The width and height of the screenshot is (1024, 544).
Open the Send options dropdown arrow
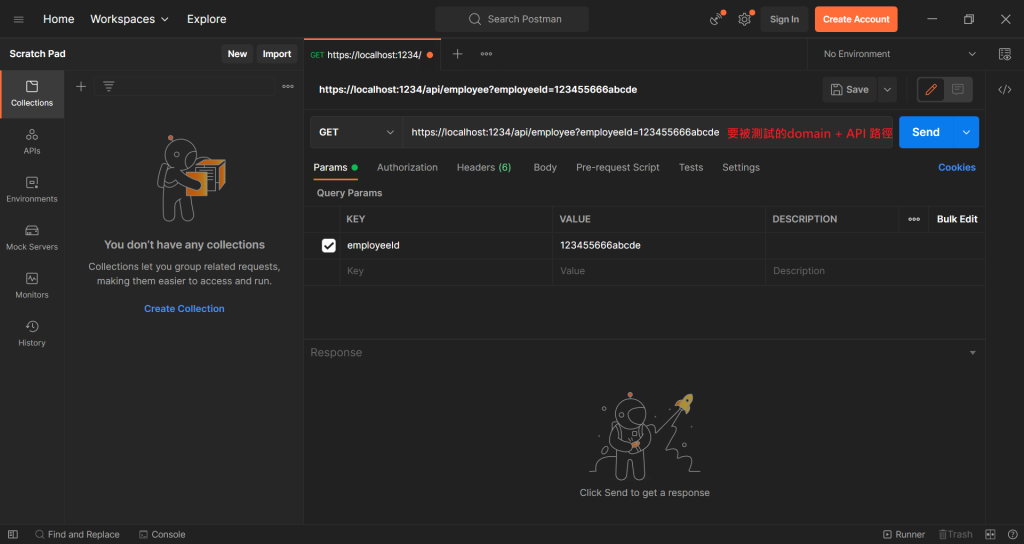click(x=967, y=132)
